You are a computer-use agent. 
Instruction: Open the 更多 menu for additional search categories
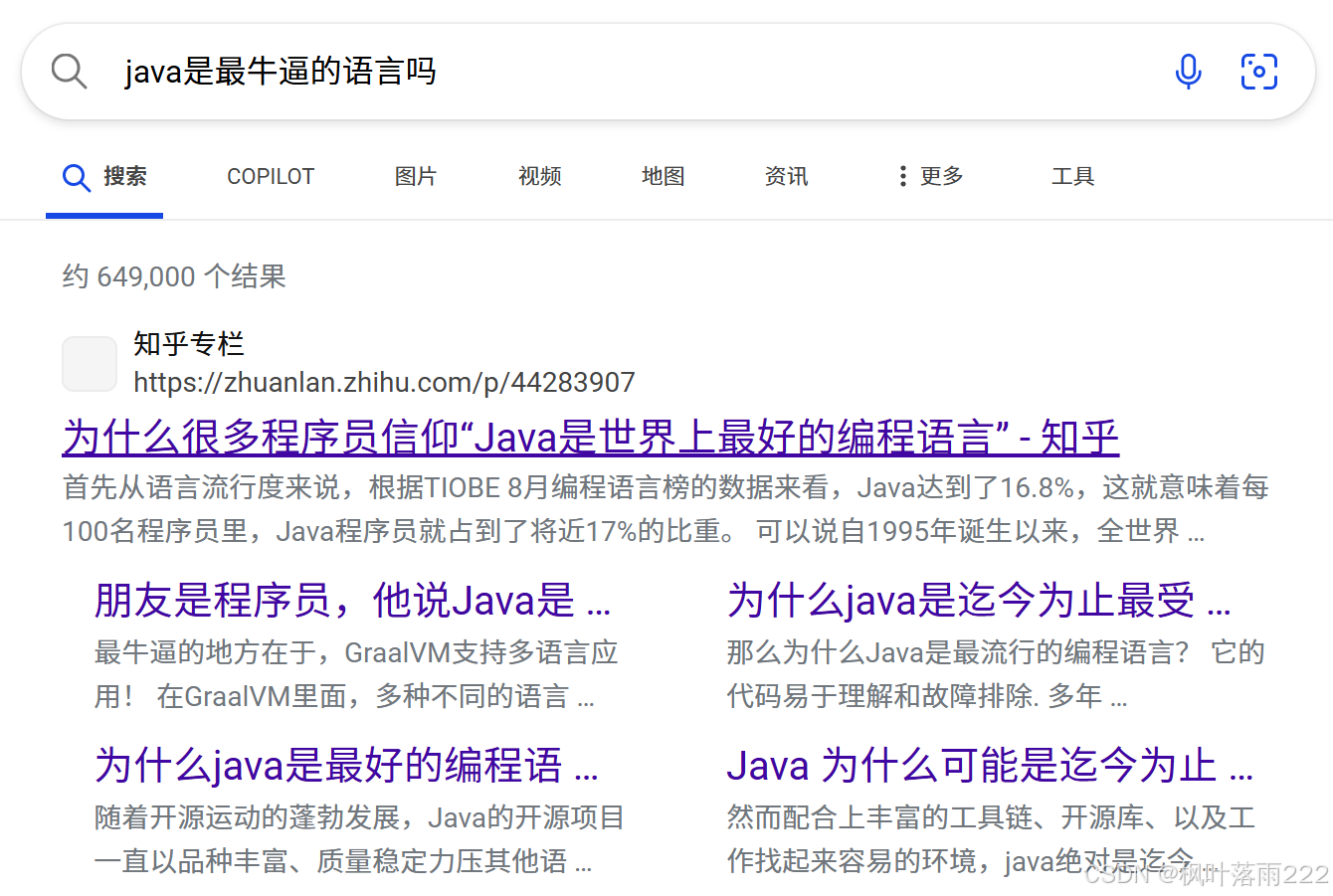click(939, 176)
